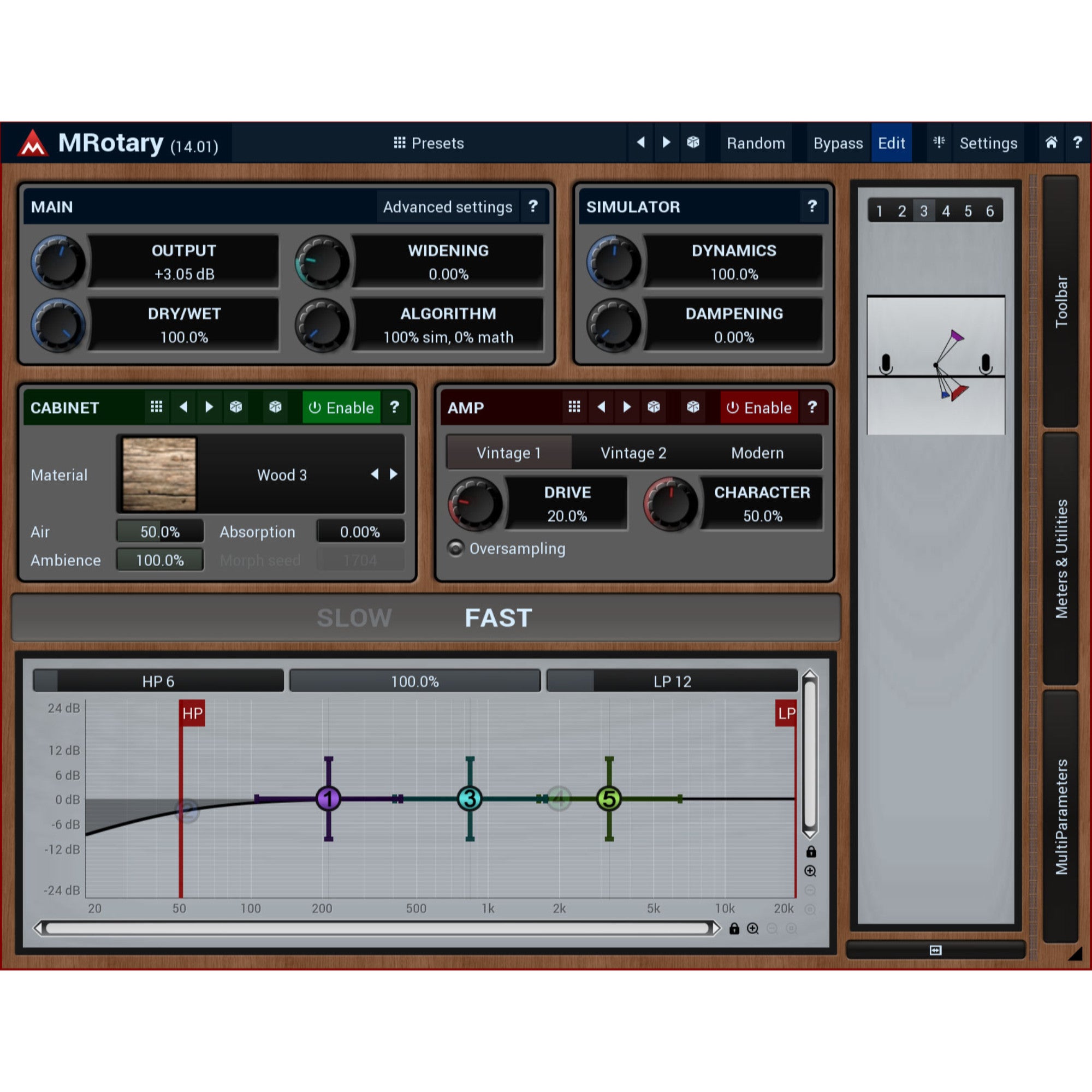
Task: Select the Vintage 2 amp tab
Action: [x=633, y=453]
